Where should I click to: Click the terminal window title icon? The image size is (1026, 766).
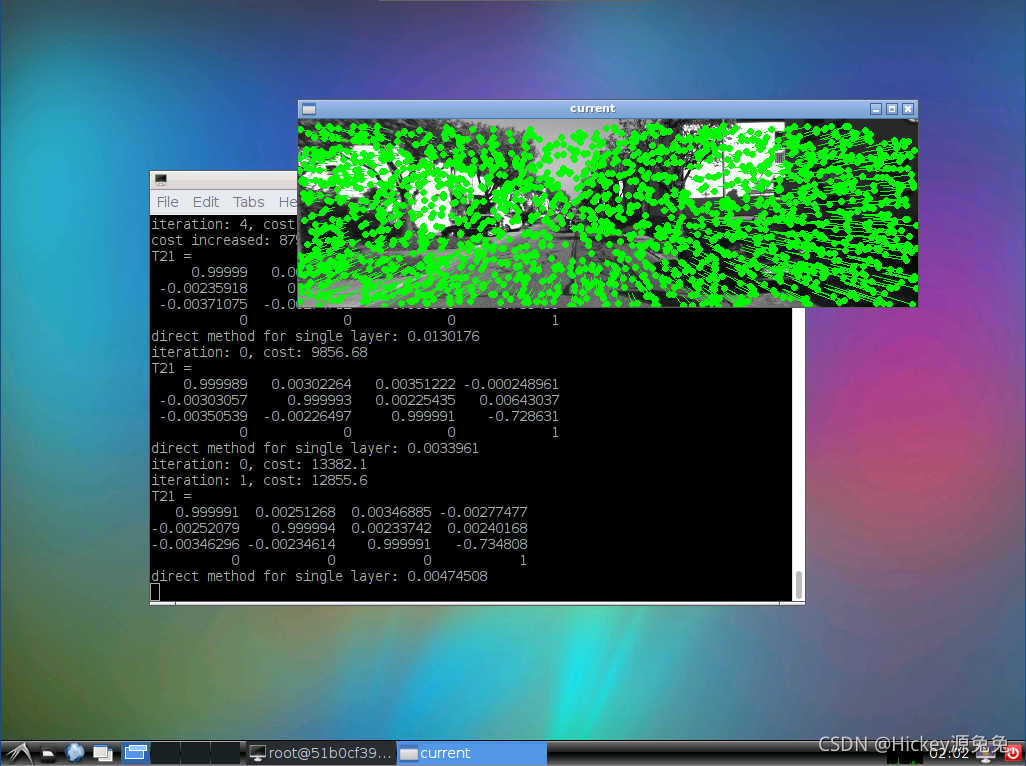click(x=161, y=179)
